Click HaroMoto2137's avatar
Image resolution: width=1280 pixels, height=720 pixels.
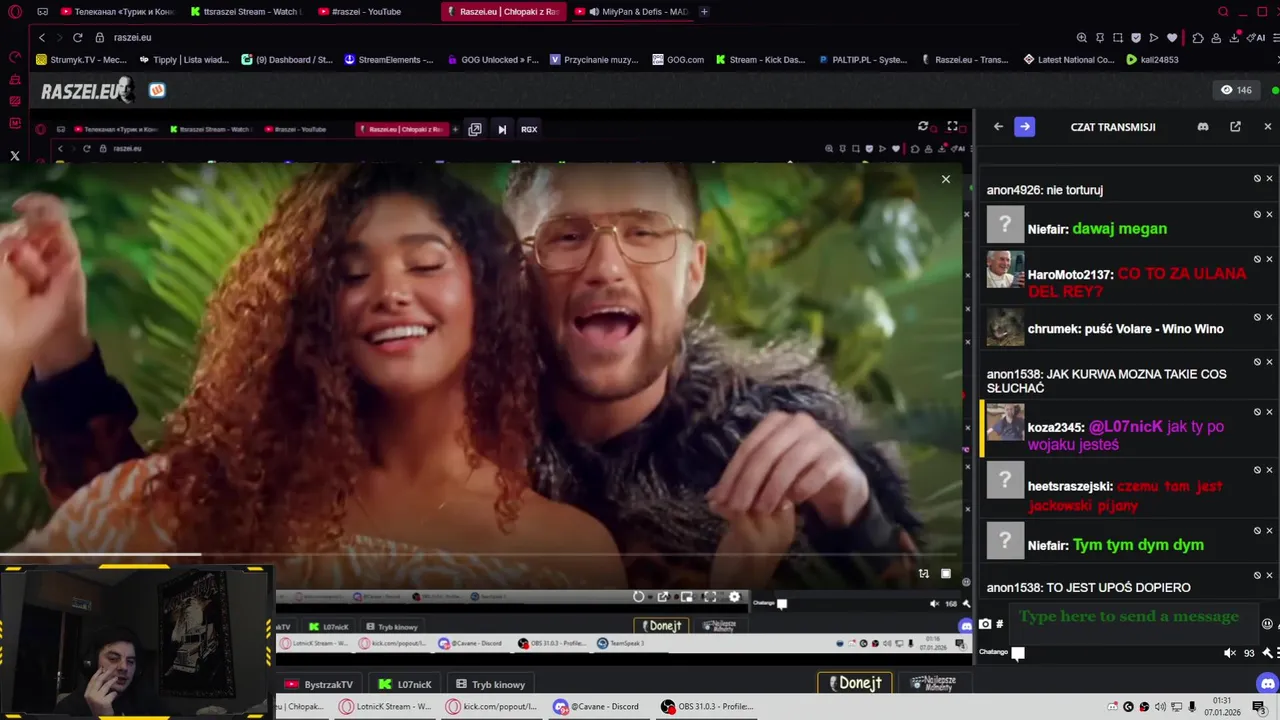tap(1005, 270)
